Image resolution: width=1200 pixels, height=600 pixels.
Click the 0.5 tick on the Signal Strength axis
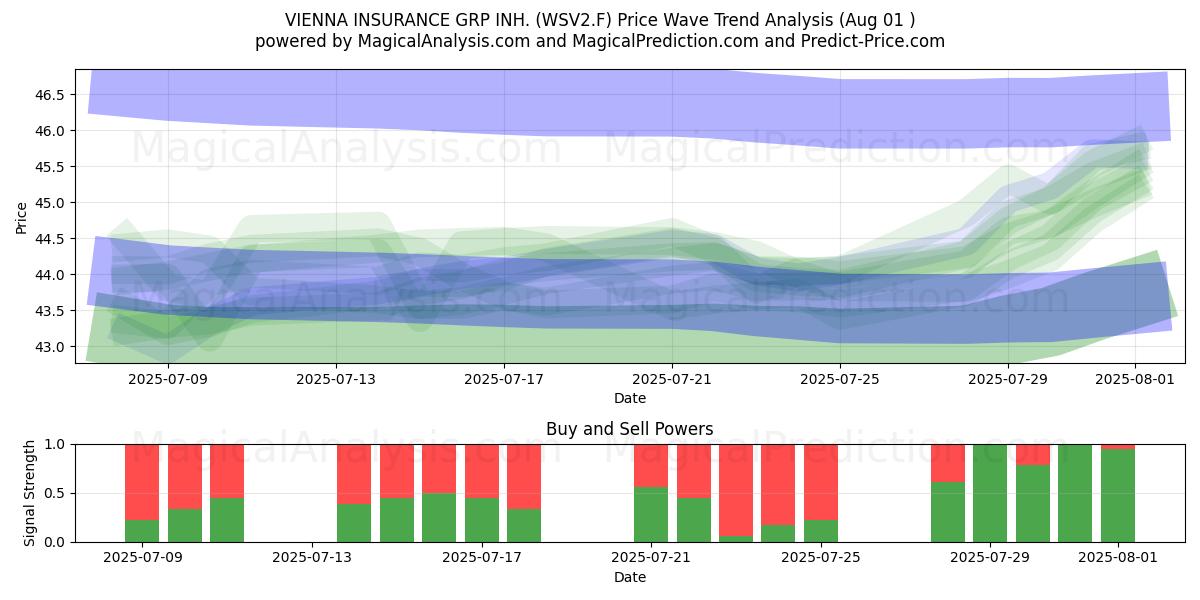point(56,493)
